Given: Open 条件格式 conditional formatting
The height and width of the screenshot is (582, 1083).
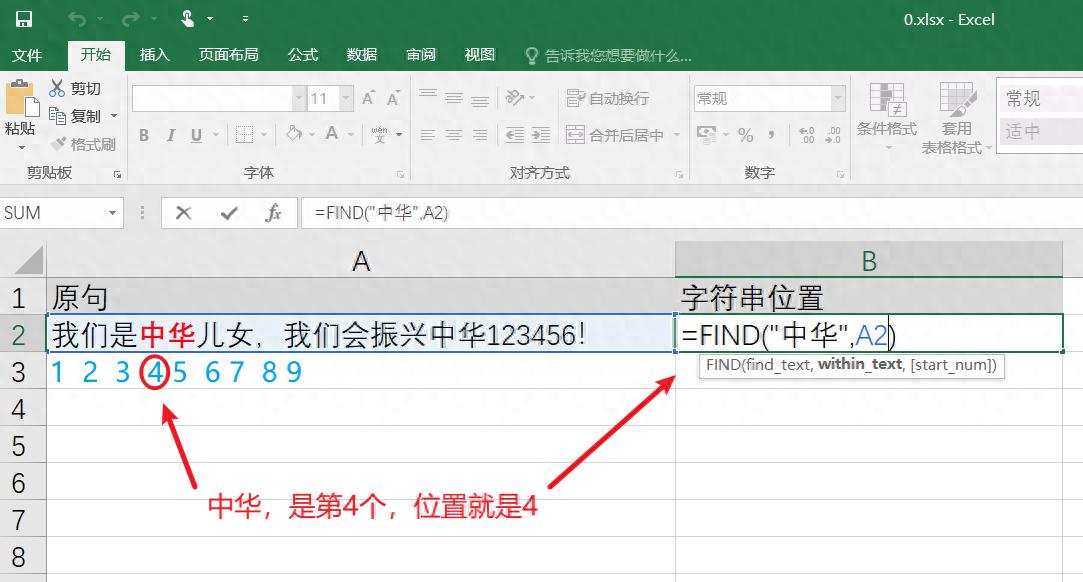Looking at the screenshot, I should 887,117.
